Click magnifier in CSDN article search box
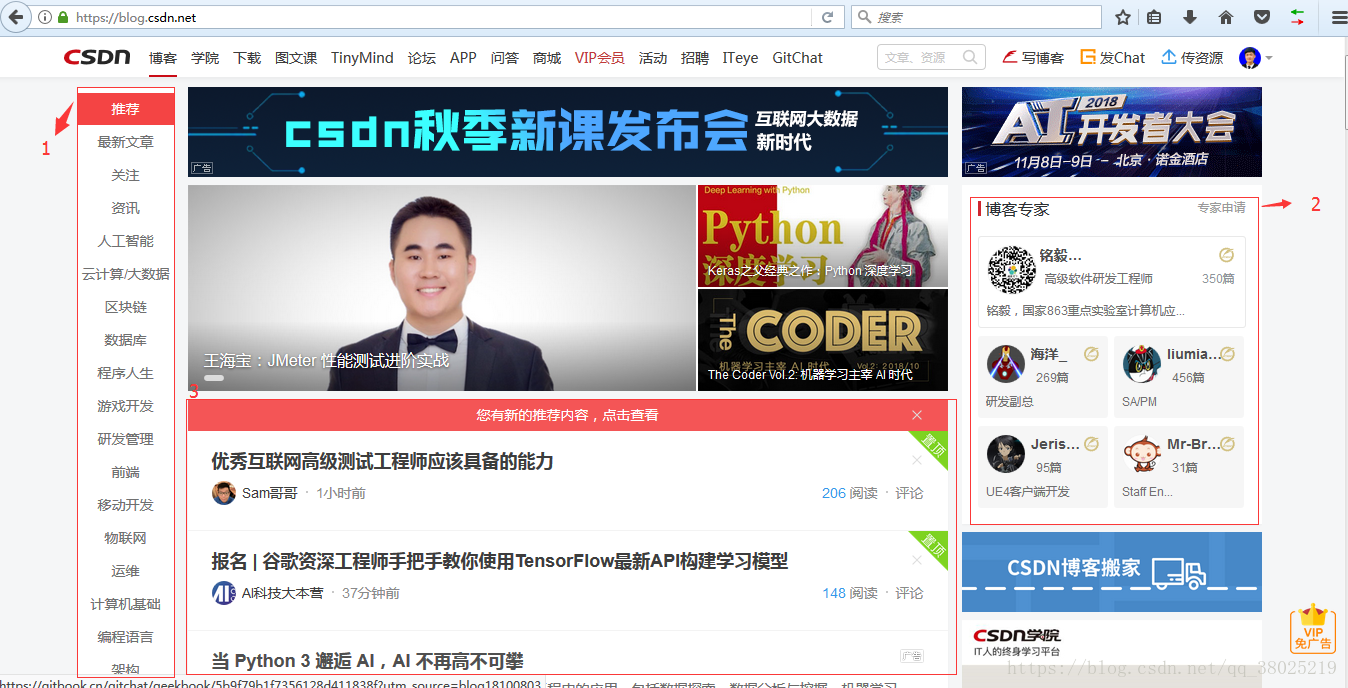The image size is (1348, 688). 970,58
